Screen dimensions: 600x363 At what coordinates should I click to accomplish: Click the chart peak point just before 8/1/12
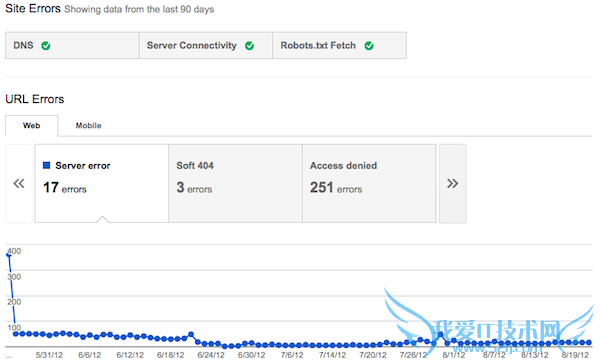(x=440, y=335)
